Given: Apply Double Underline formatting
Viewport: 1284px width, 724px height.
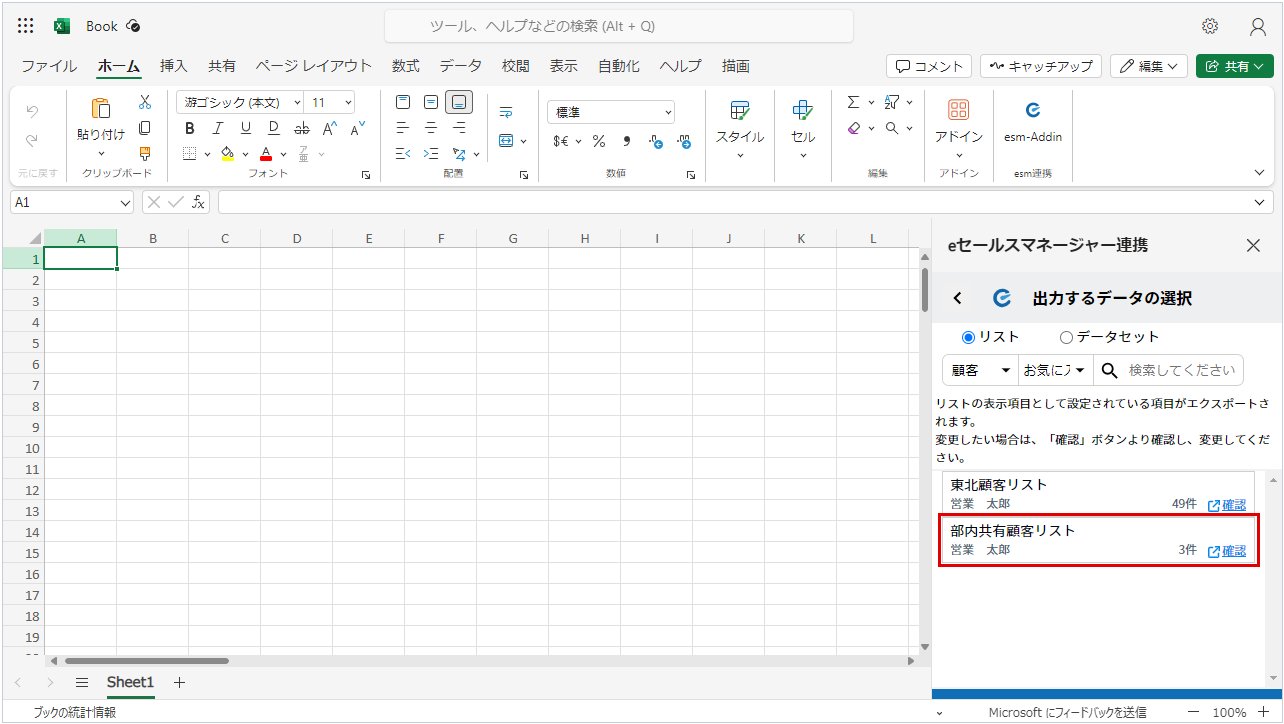Looking at the screenshot, I should 274,128.
